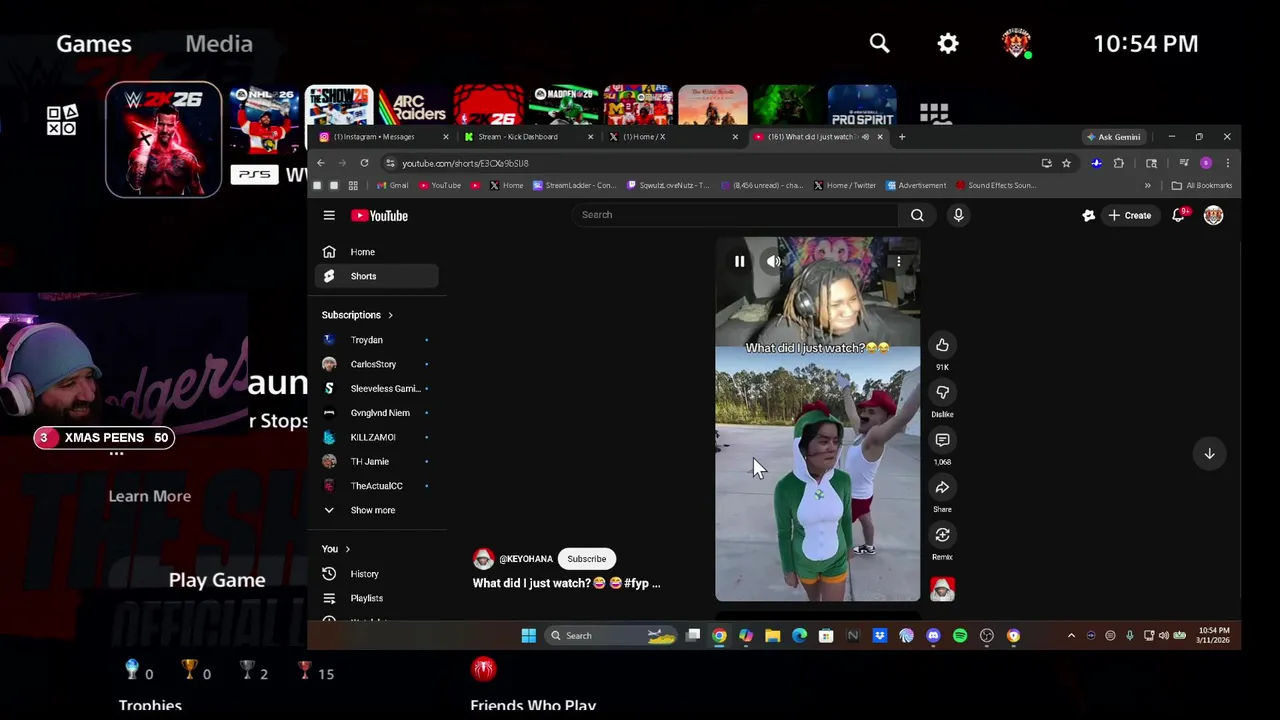Show hidden system tray icons
This screenshot has width=1280, height=720.
pos(1071,636)
